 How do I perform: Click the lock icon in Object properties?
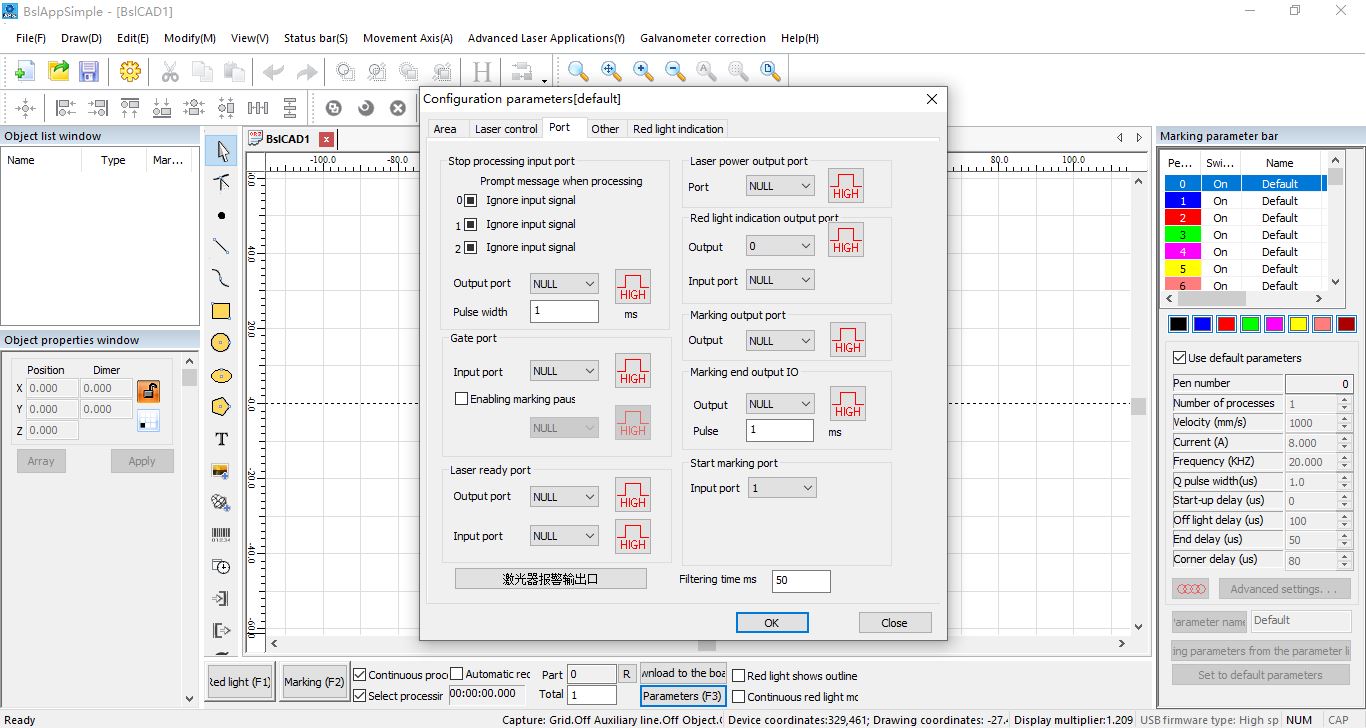(148, 390)
